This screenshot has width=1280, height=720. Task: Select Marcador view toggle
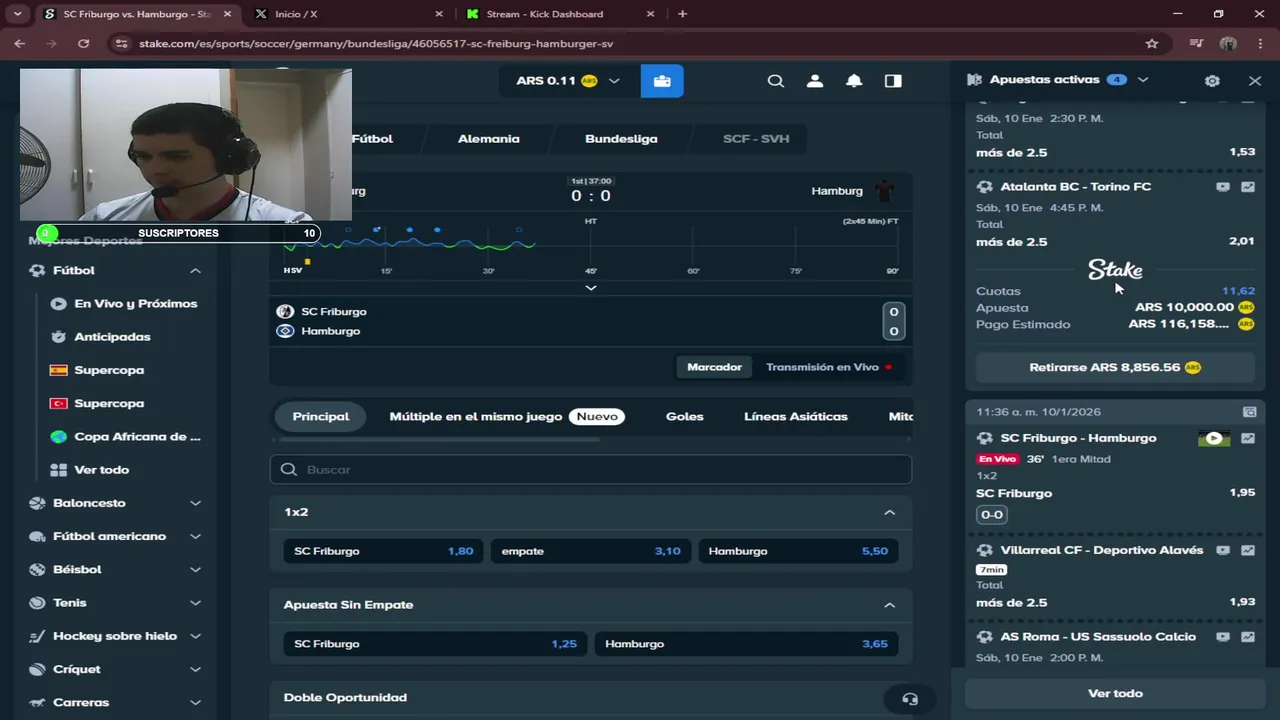click(x=714, y=367)
